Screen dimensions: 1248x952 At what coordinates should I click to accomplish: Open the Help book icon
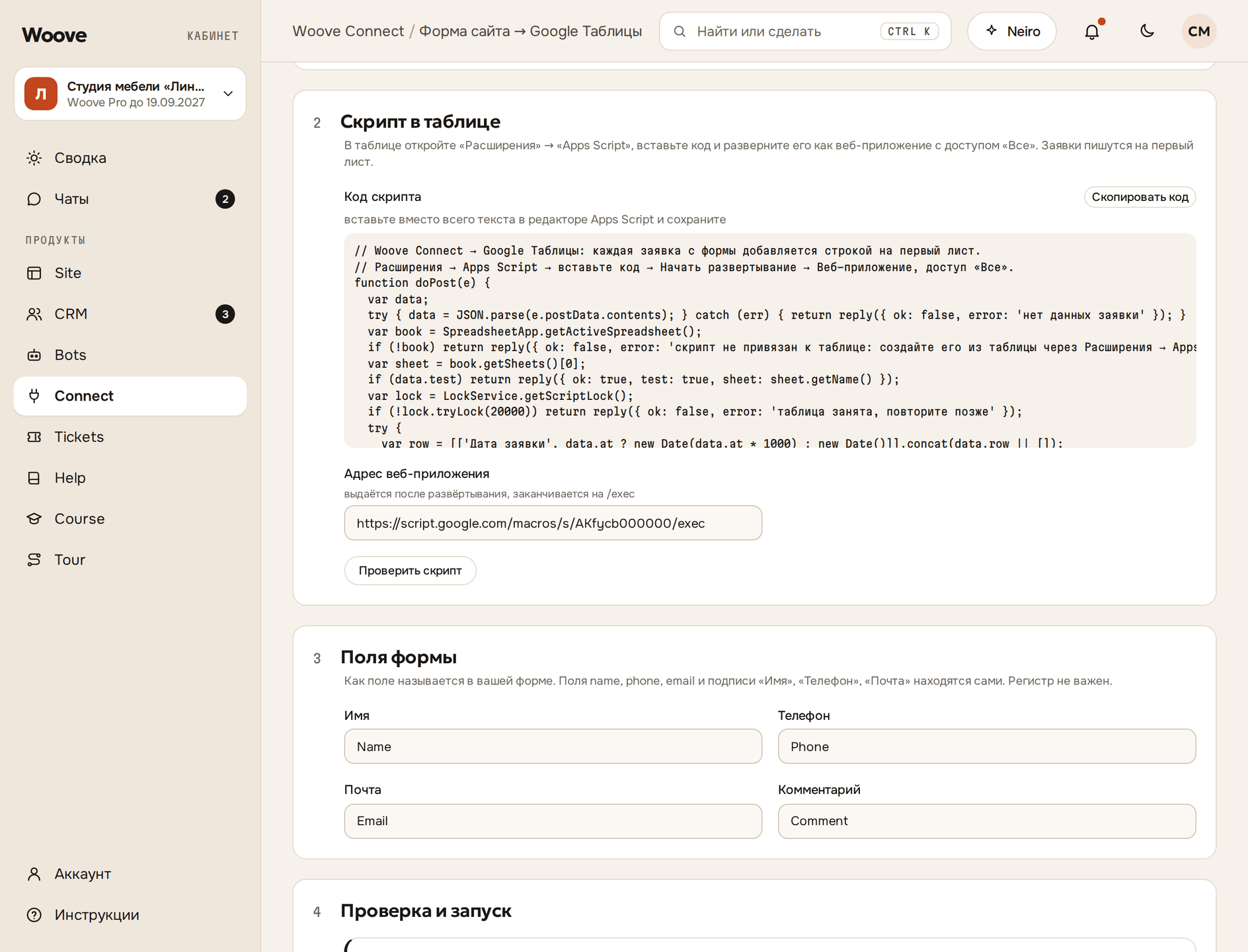point(34,478)
